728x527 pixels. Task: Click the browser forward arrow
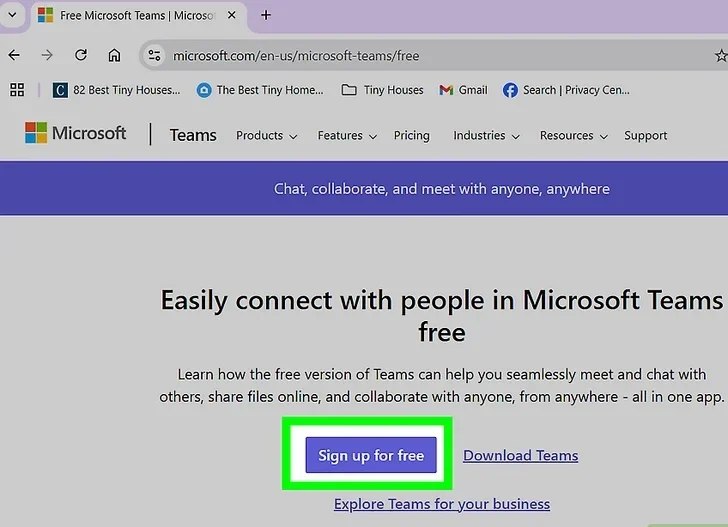pyautogui.click(x=47, y=55)
